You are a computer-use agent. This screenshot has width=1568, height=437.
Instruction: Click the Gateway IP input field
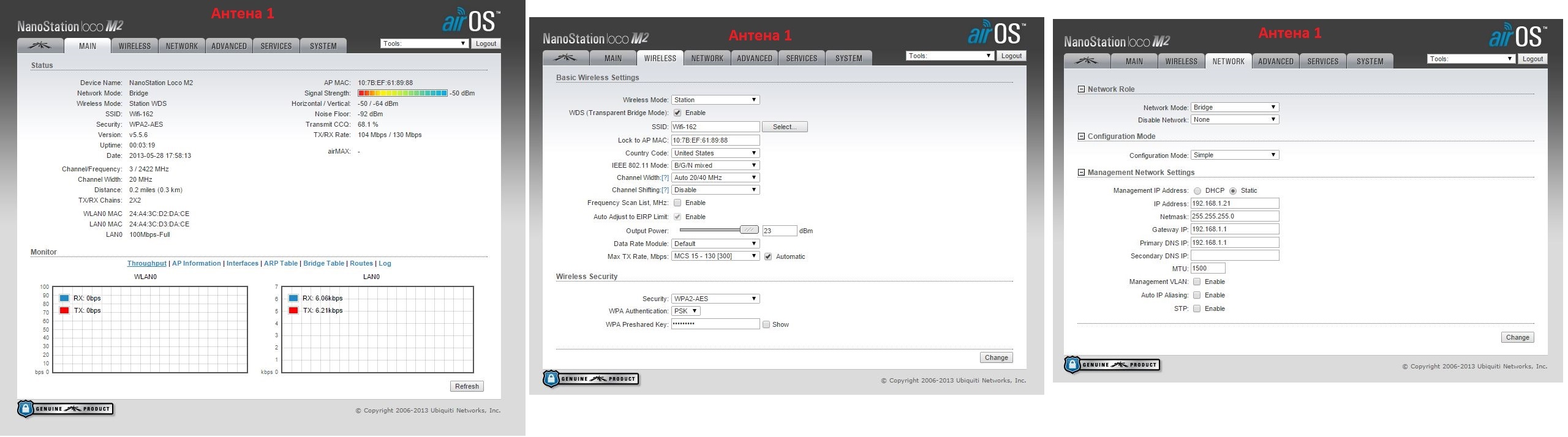click(x=1234, y=229)
